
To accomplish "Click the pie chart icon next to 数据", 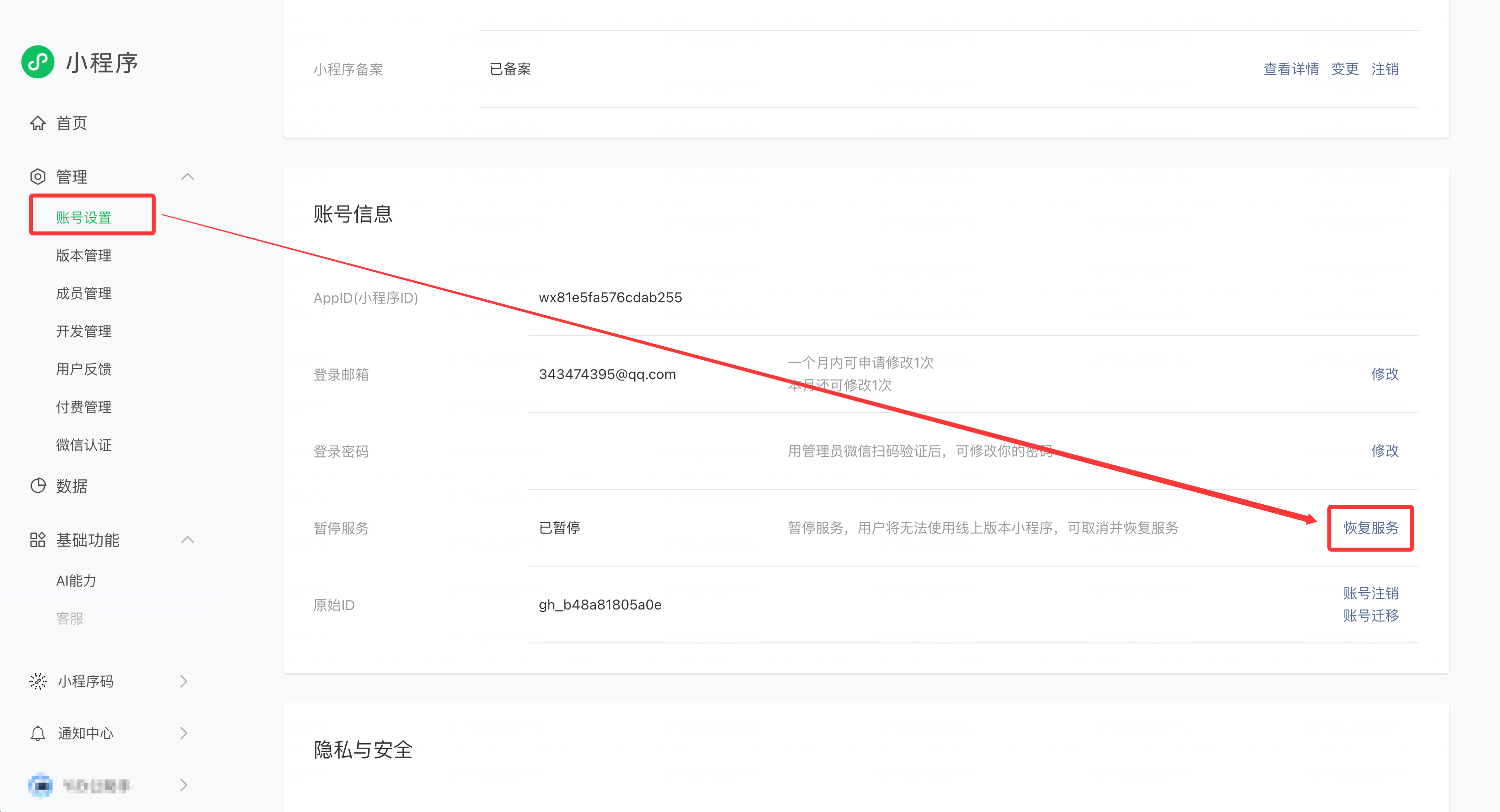I will (38, 485).
